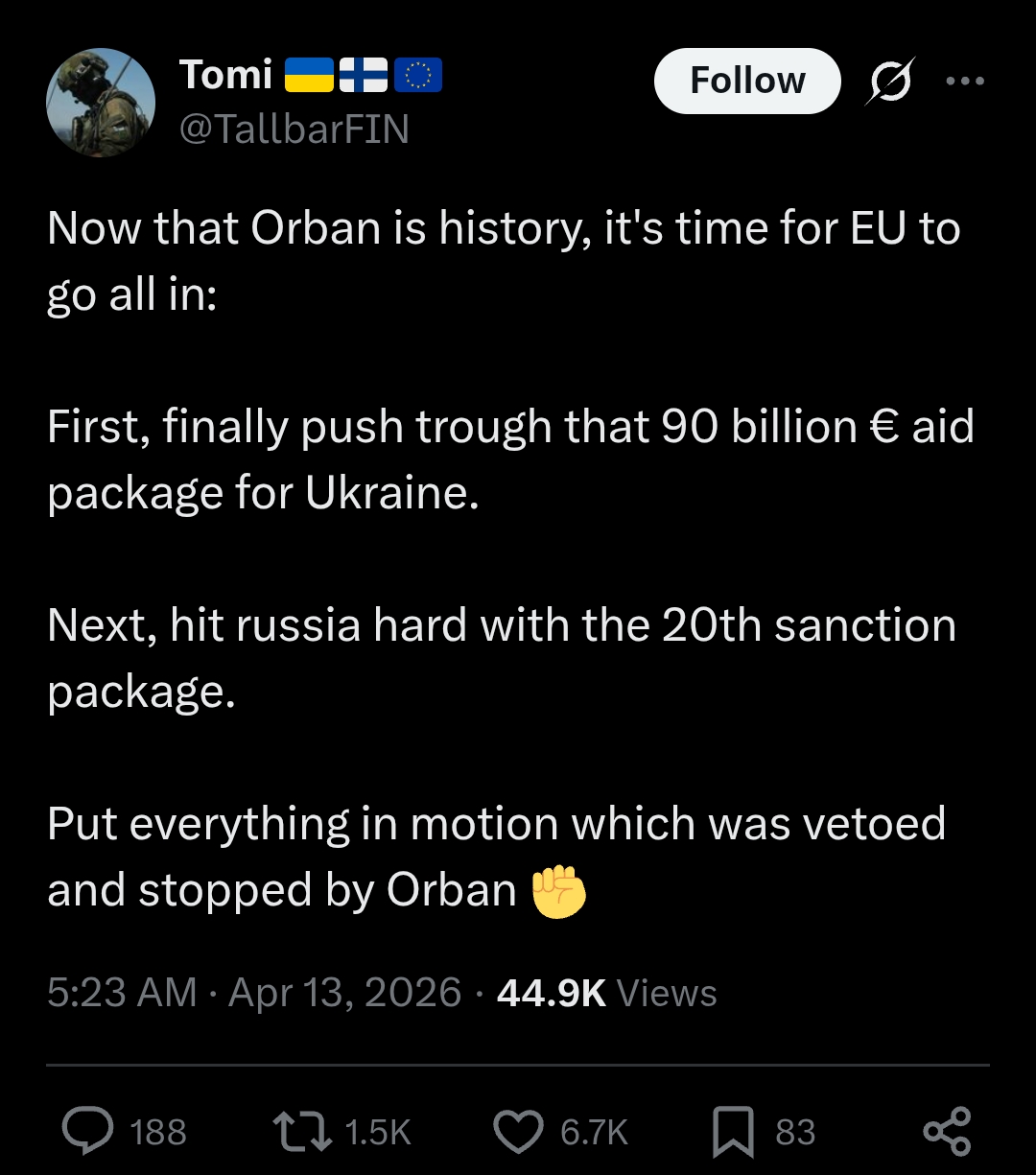This screenshot has height=1175, width=1036.
Task: Like the post with the heart icon
Action: [518, 1132]
